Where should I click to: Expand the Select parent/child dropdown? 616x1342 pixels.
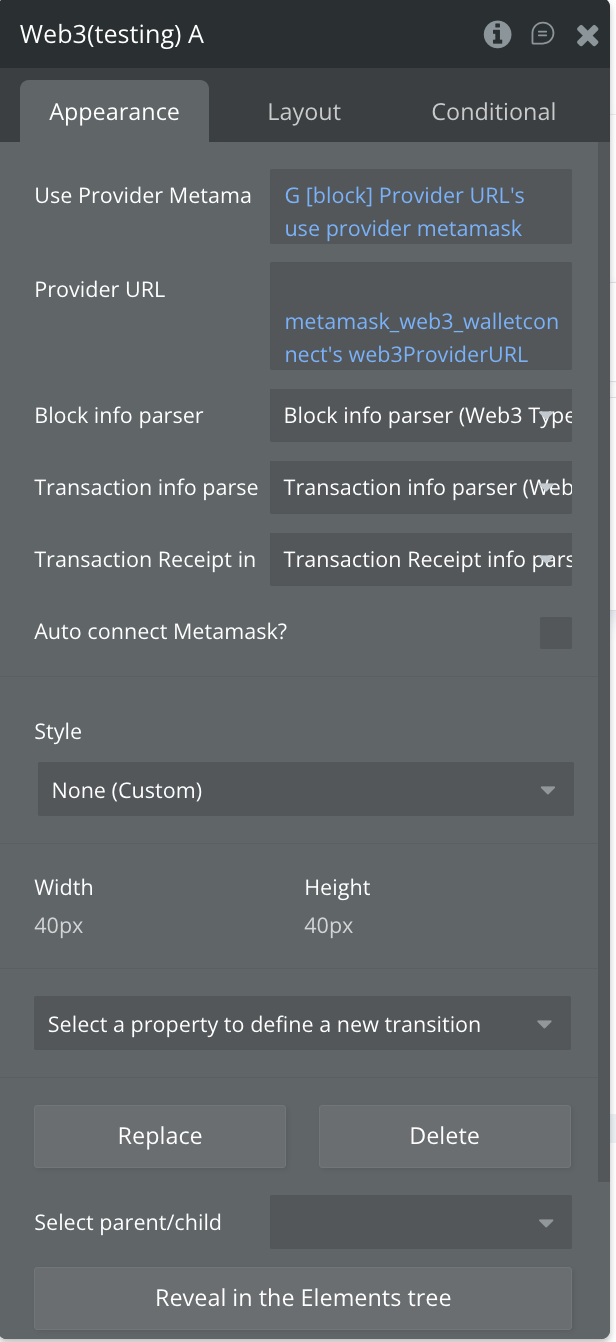coord(421,1222)
